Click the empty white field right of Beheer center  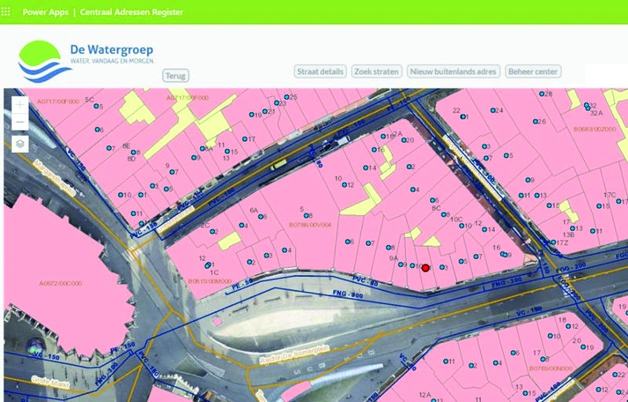605,73
